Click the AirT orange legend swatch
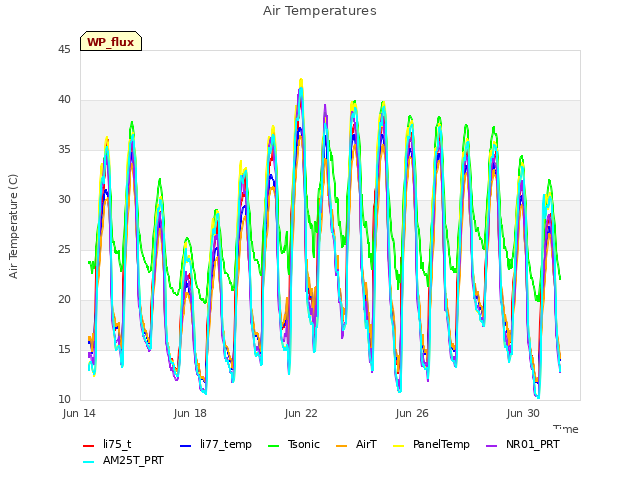 pos(342,446)
